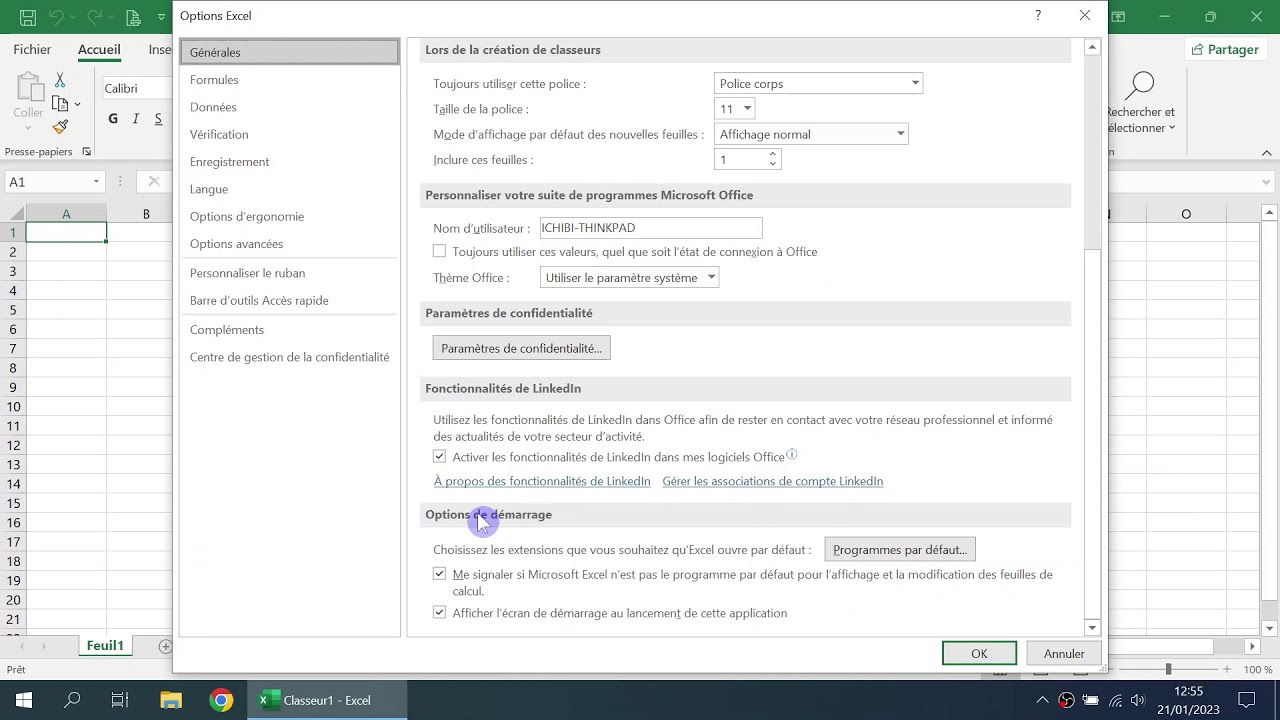
Task: Toggle underline S in the ribbon
Action: pyautogui.click(x=158, y=119)
